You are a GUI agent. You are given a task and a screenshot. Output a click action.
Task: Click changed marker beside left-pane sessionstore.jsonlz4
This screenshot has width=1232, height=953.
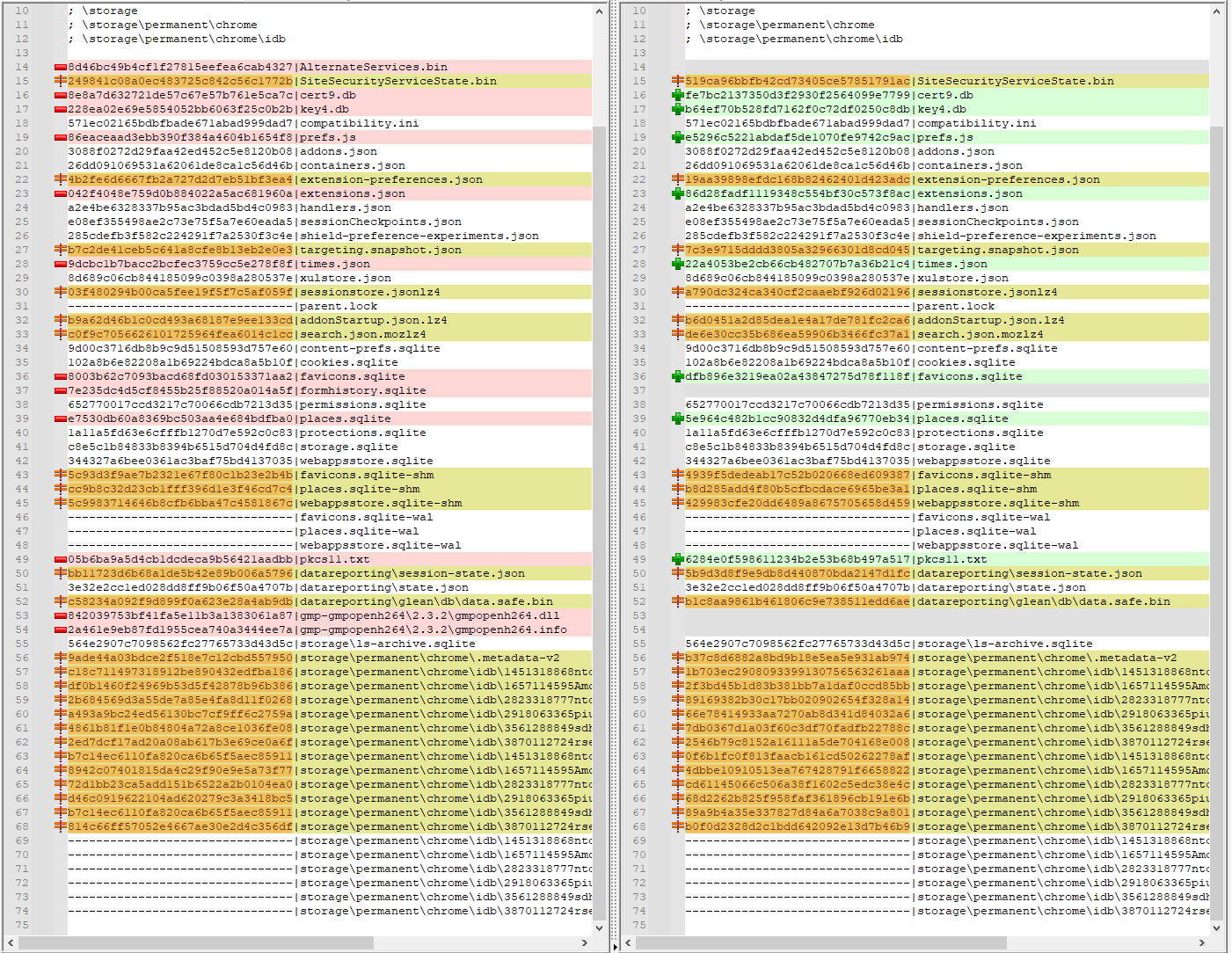[61, 292]
